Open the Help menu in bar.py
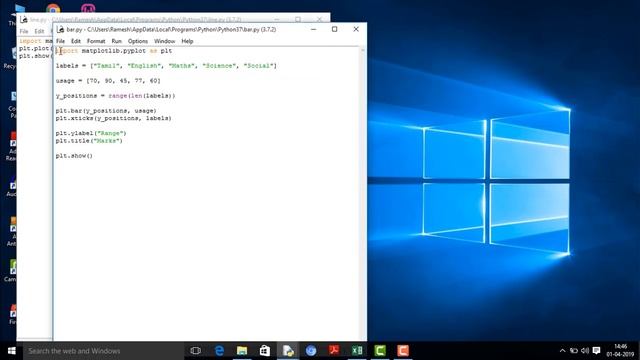The height and width of the screenshot is (360, 640). click(x=187, y=41)
